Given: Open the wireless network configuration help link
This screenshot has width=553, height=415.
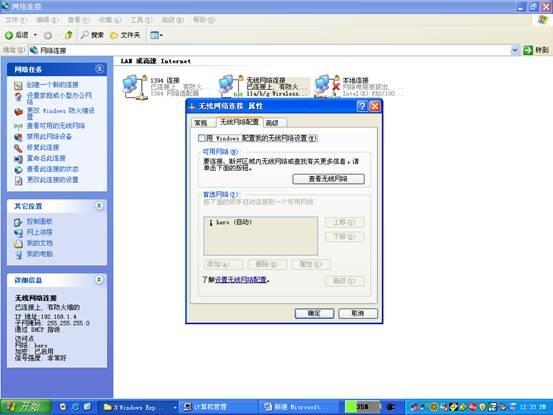Looking at the screenshot, I should (x=241, y=280).
